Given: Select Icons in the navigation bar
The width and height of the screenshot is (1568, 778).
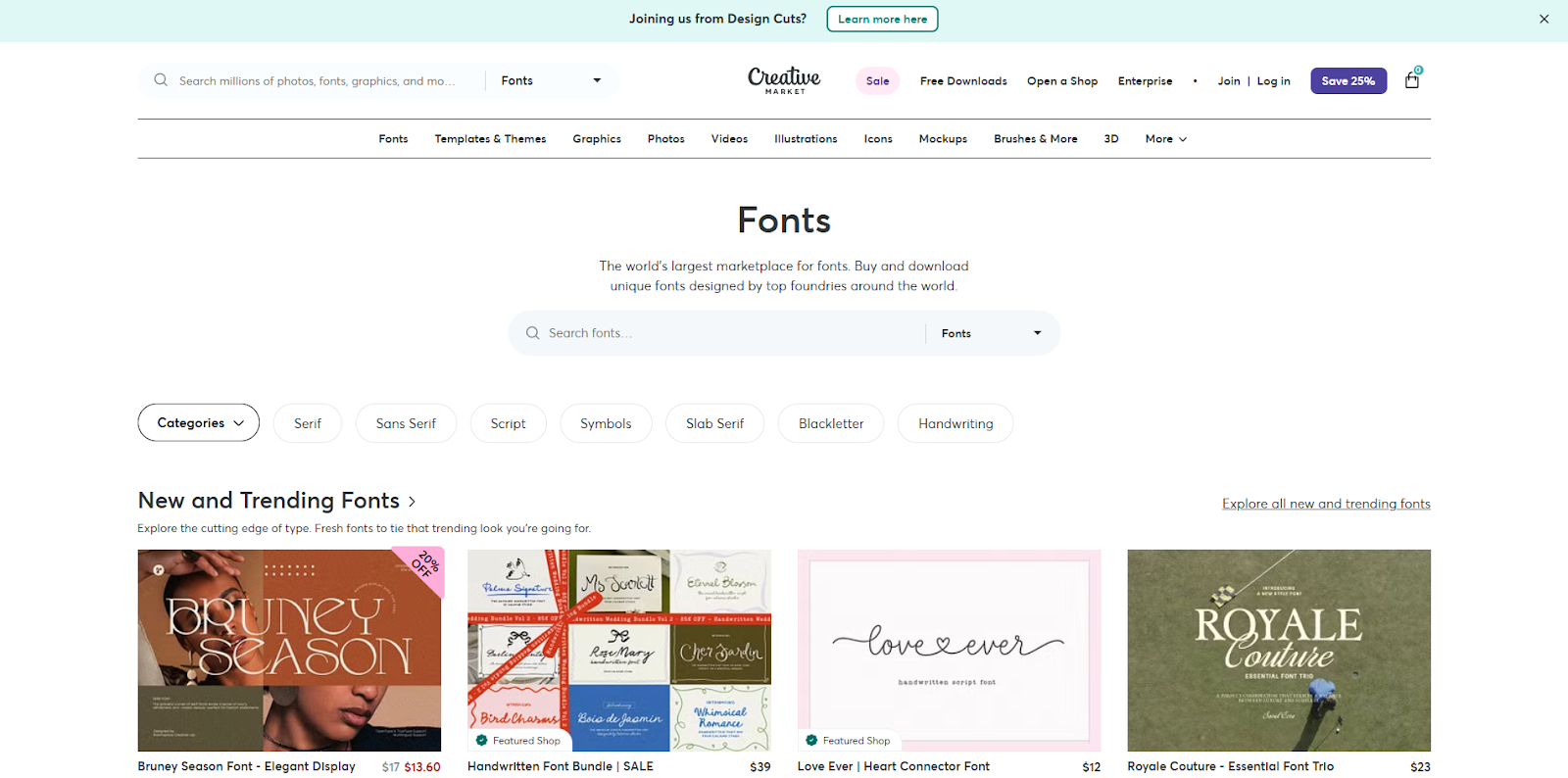Looking at the screenshot, I should click(878, 139).
